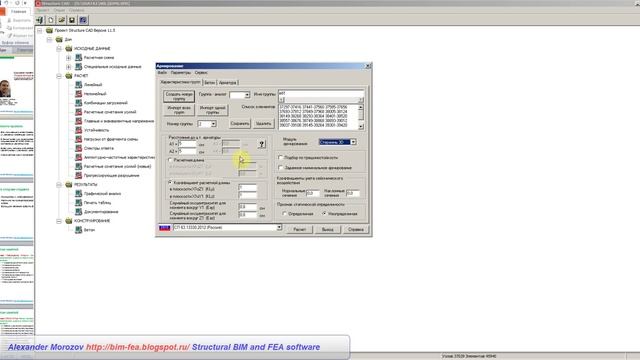Click the Устойчивость icon
This screenshot has width=640, height=360.
(78, 130)
